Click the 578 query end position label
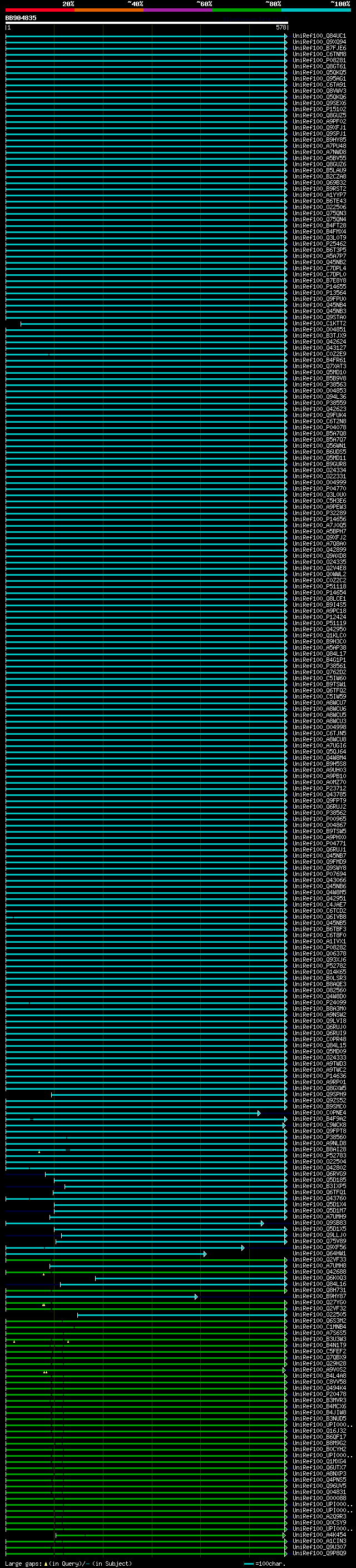356x1568 pixels. 281,27
